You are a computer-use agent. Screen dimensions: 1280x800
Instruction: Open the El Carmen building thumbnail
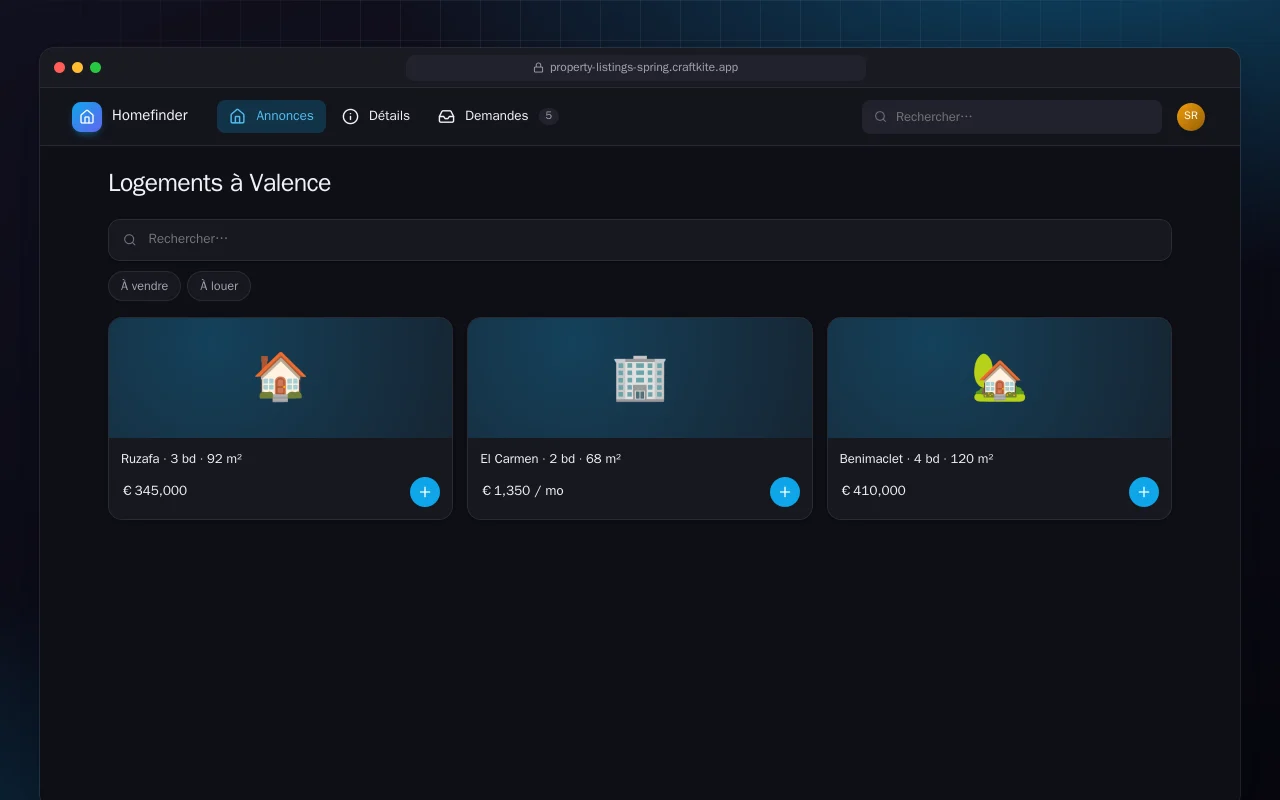(x=640, y=378)
